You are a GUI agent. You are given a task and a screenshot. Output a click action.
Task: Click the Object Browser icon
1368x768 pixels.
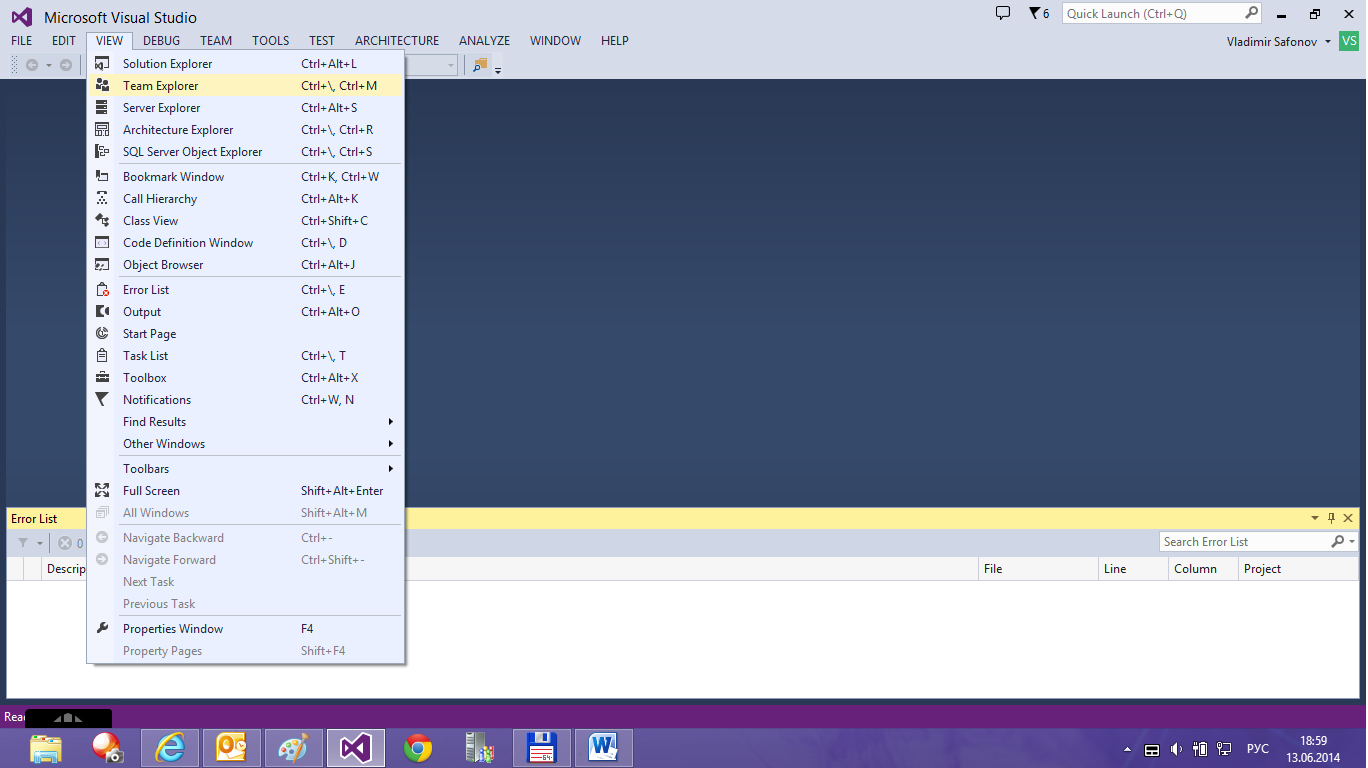102,265
